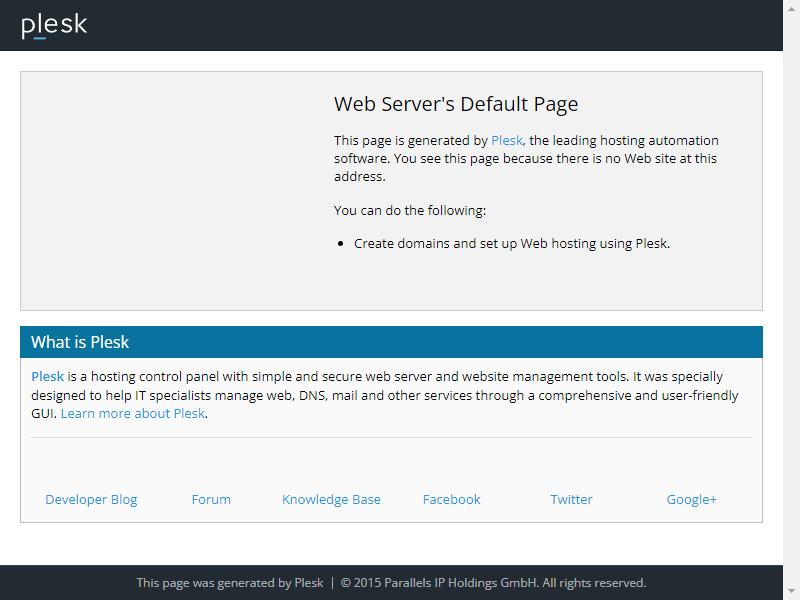This screenshot has height=600, width=800.
Task: Click the What is Plesk section header
Action: point(391,342)
